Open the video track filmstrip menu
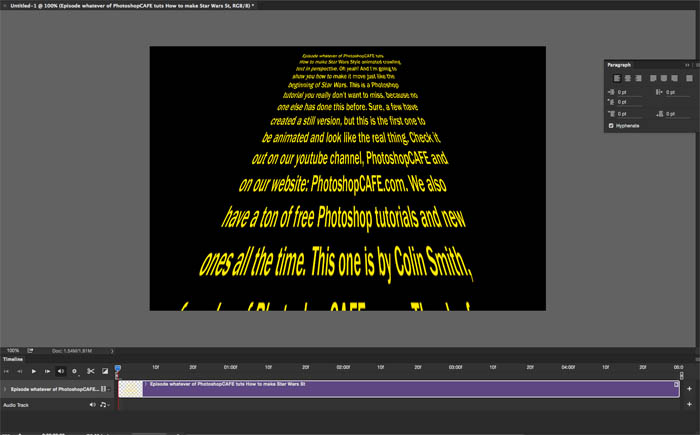The image size is (700, 435). click(106, 388)
